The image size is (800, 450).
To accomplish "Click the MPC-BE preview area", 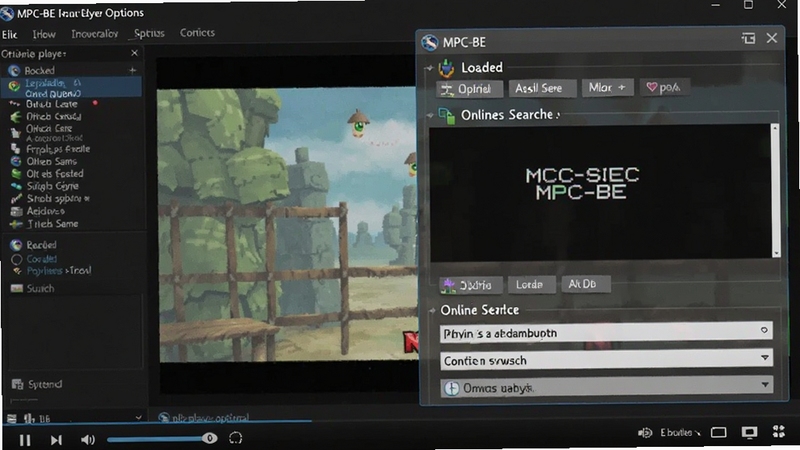I will [x=601, y=192].
